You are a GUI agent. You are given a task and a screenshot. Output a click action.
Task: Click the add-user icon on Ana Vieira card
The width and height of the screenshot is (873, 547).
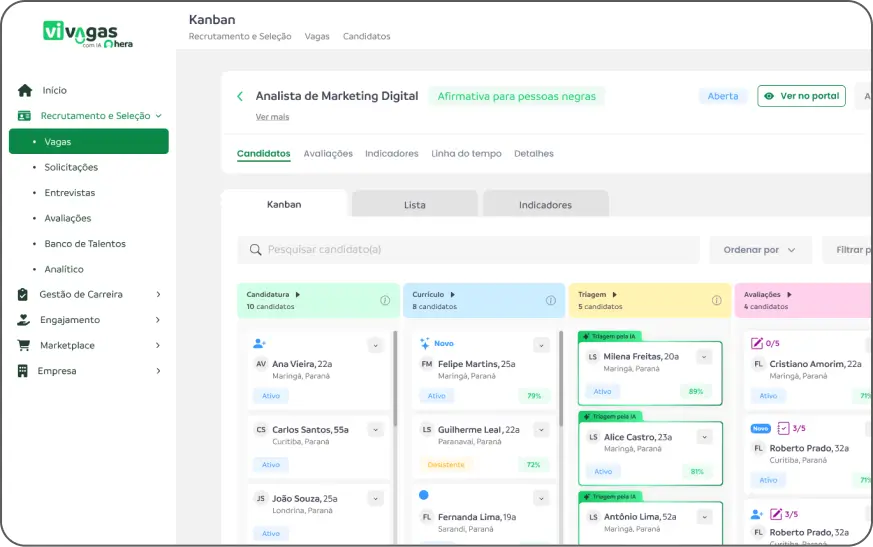click(260, 343)
